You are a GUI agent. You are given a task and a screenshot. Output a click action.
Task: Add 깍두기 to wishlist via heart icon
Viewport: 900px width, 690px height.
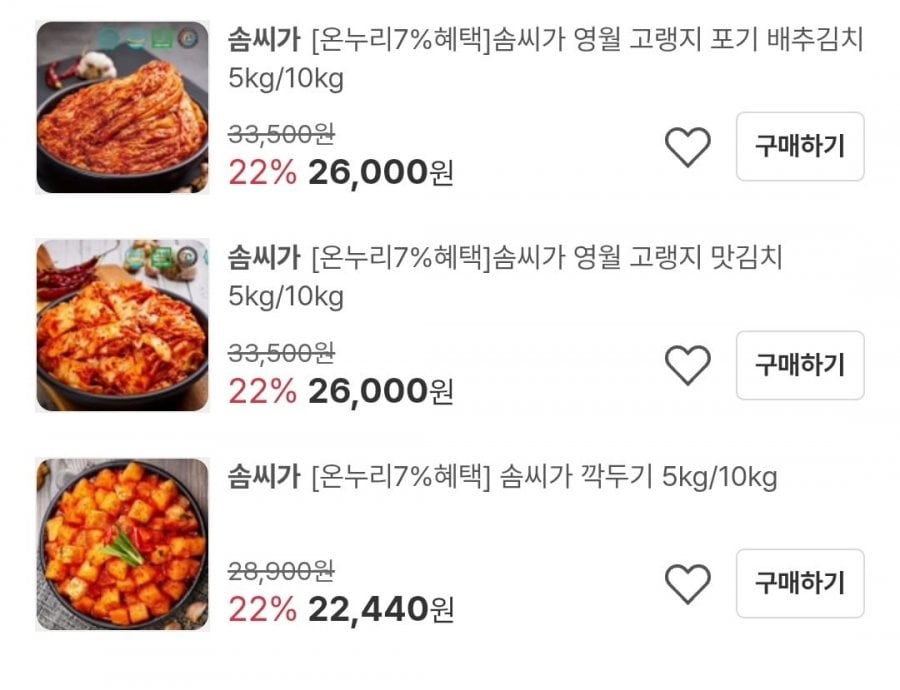click(x=687, y=583)
